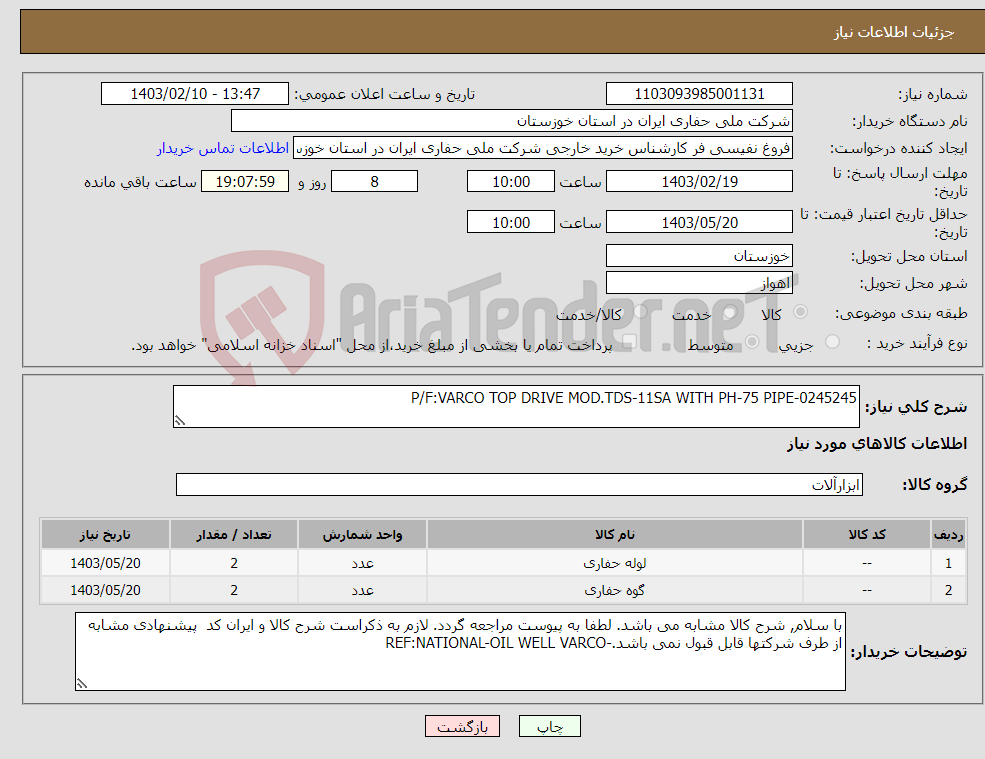The height and width of the screenshot is (759, 985).
Task: Click the days remaining field showing 8
Action: point(374,182)
